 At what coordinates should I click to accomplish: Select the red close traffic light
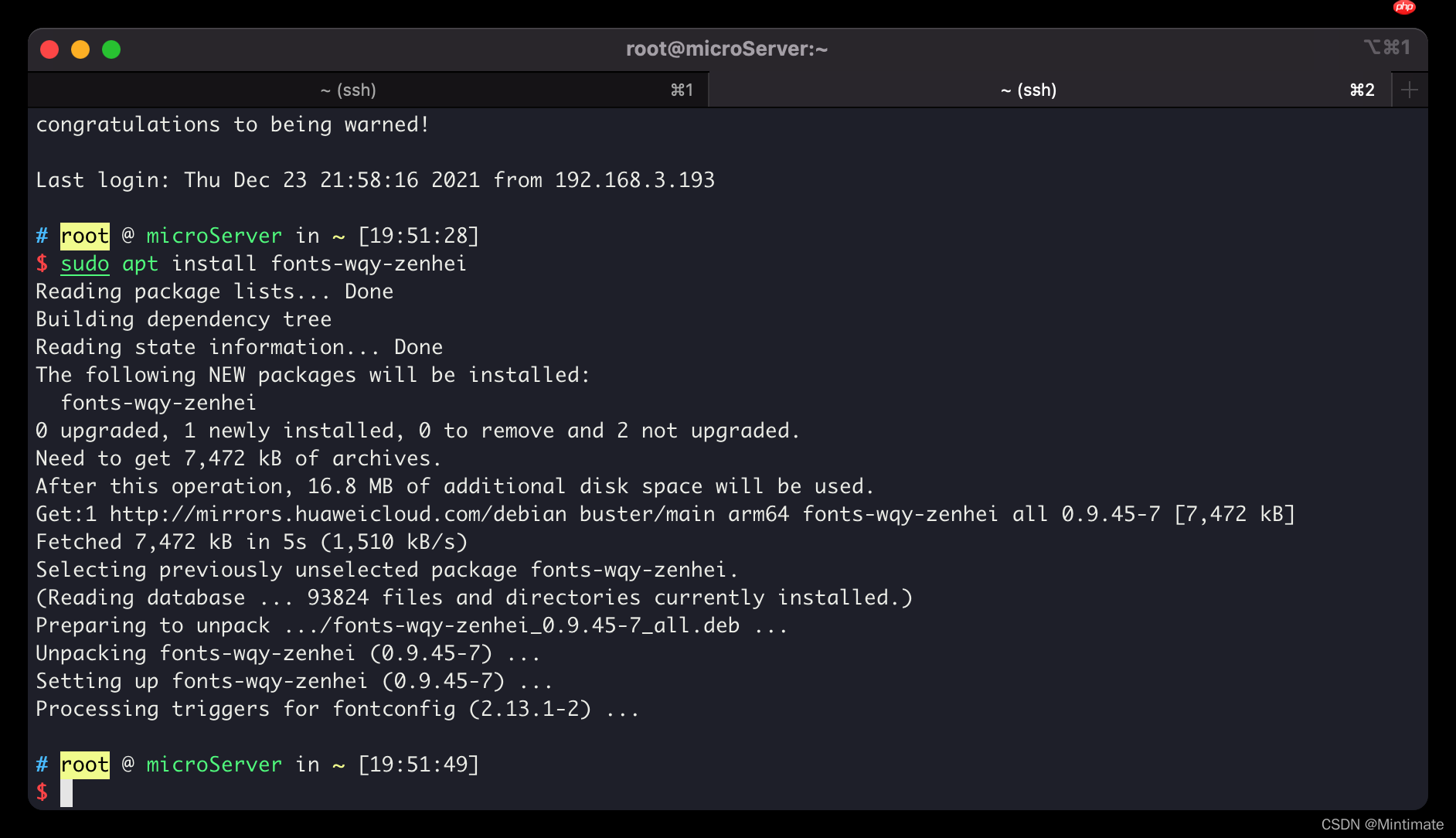(49, 49)
